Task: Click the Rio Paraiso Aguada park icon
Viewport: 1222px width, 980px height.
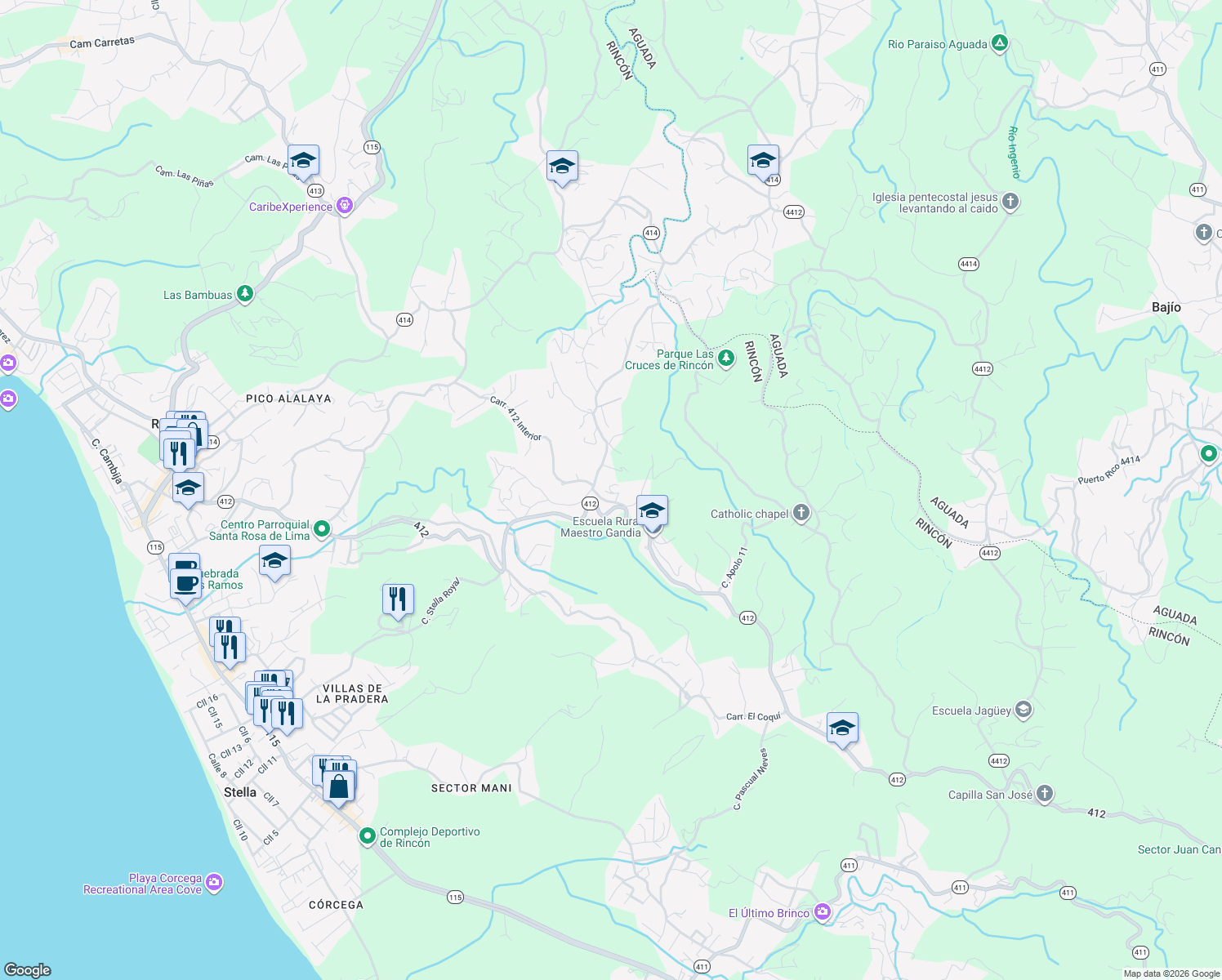Action: tap(1000, 42)
